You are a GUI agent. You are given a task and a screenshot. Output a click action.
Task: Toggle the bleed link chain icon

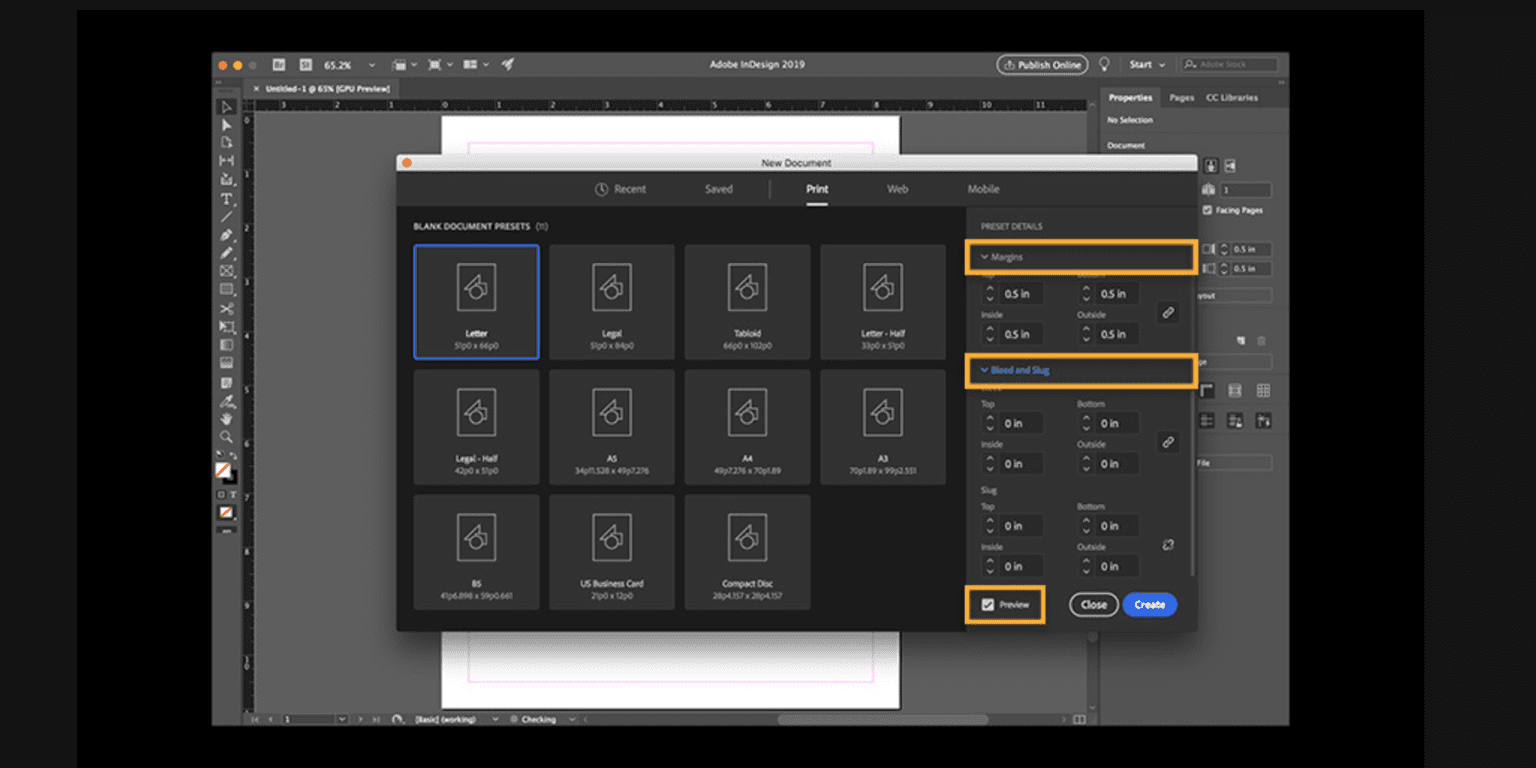tap(1167, 442)
